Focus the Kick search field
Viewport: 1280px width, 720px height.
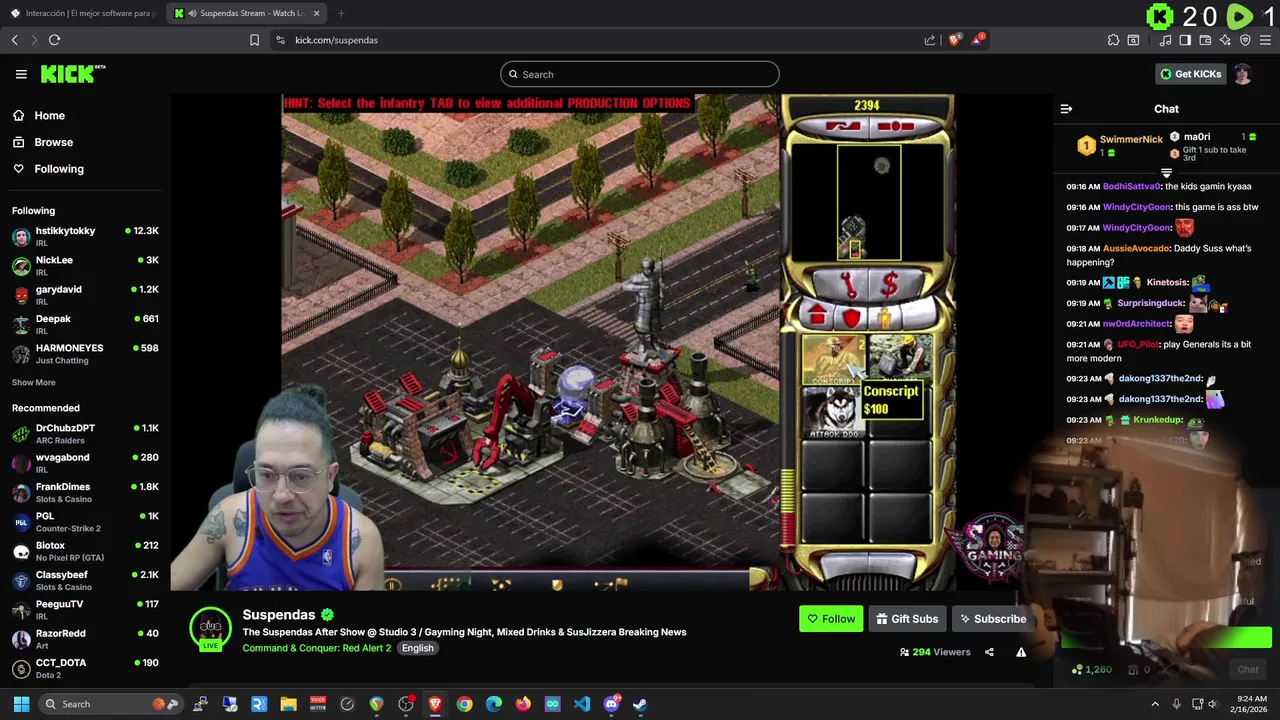(640, 74)
